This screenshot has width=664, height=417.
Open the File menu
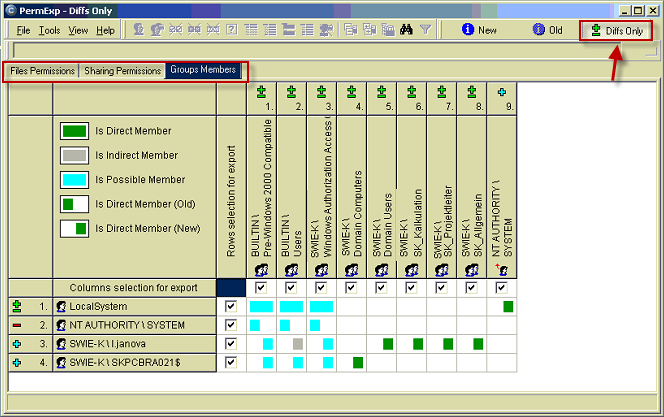[x=23, y=30]
